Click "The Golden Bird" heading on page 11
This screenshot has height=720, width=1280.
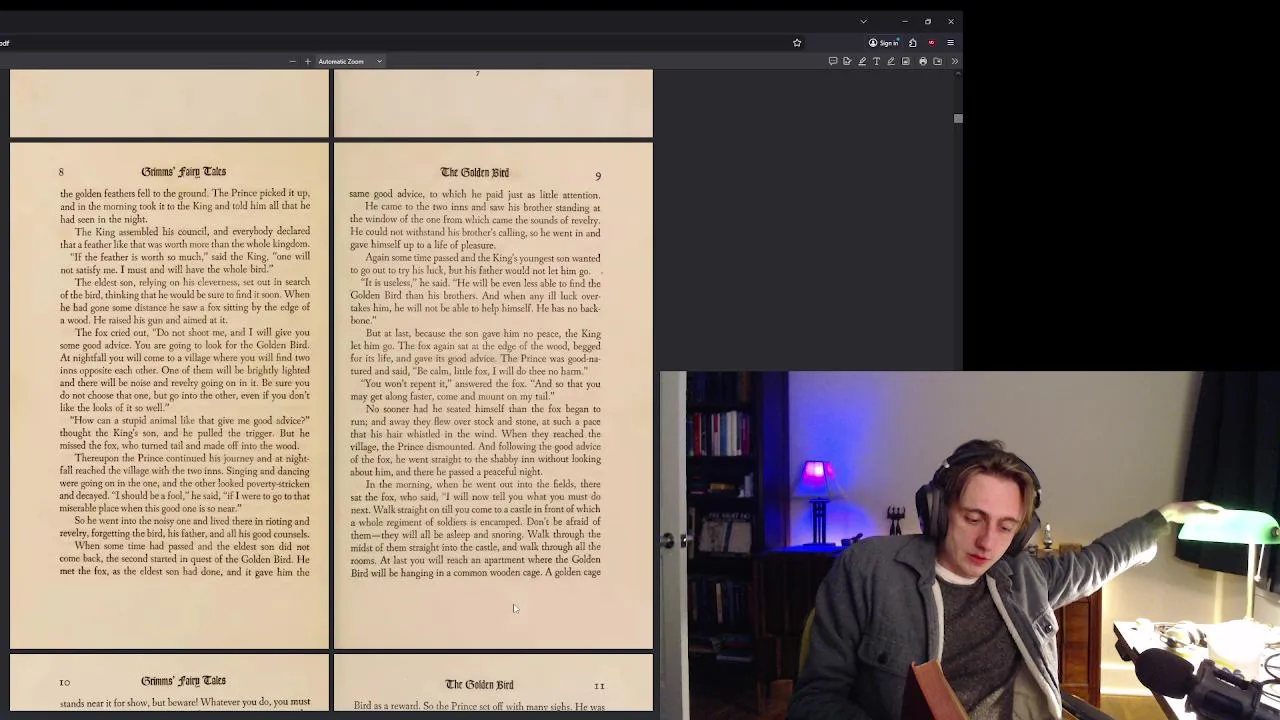(x=479, y=685)
